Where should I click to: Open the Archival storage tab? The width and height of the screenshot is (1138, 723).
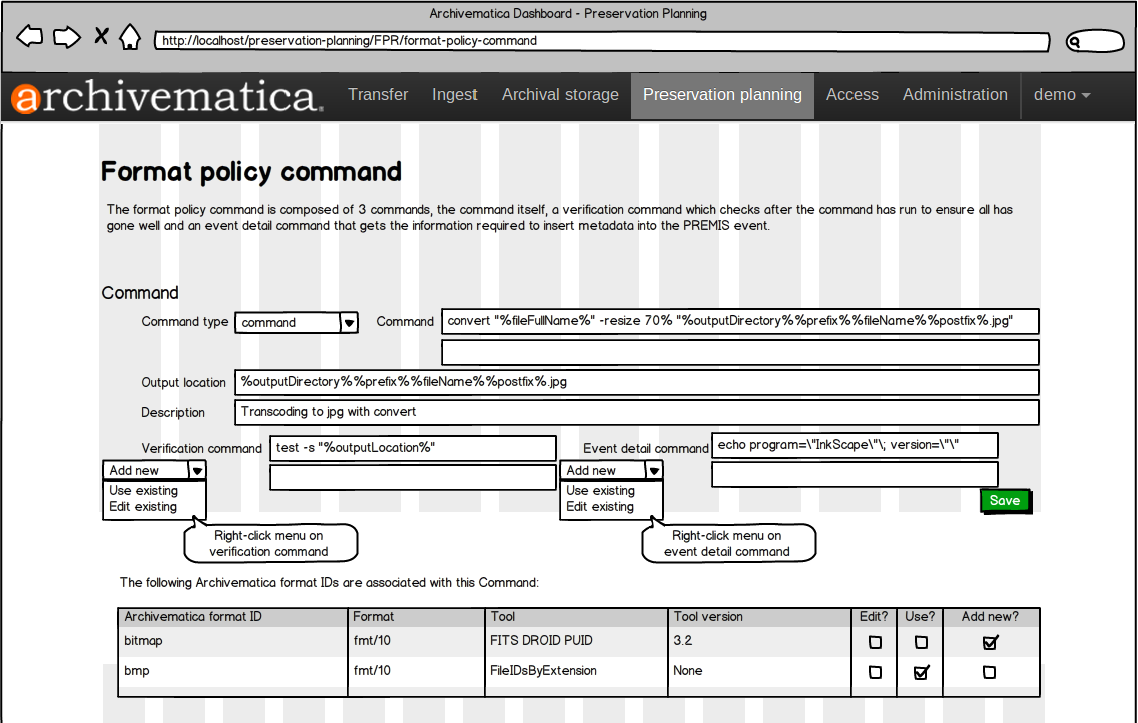pyautogui.click(x=560, y=95)
